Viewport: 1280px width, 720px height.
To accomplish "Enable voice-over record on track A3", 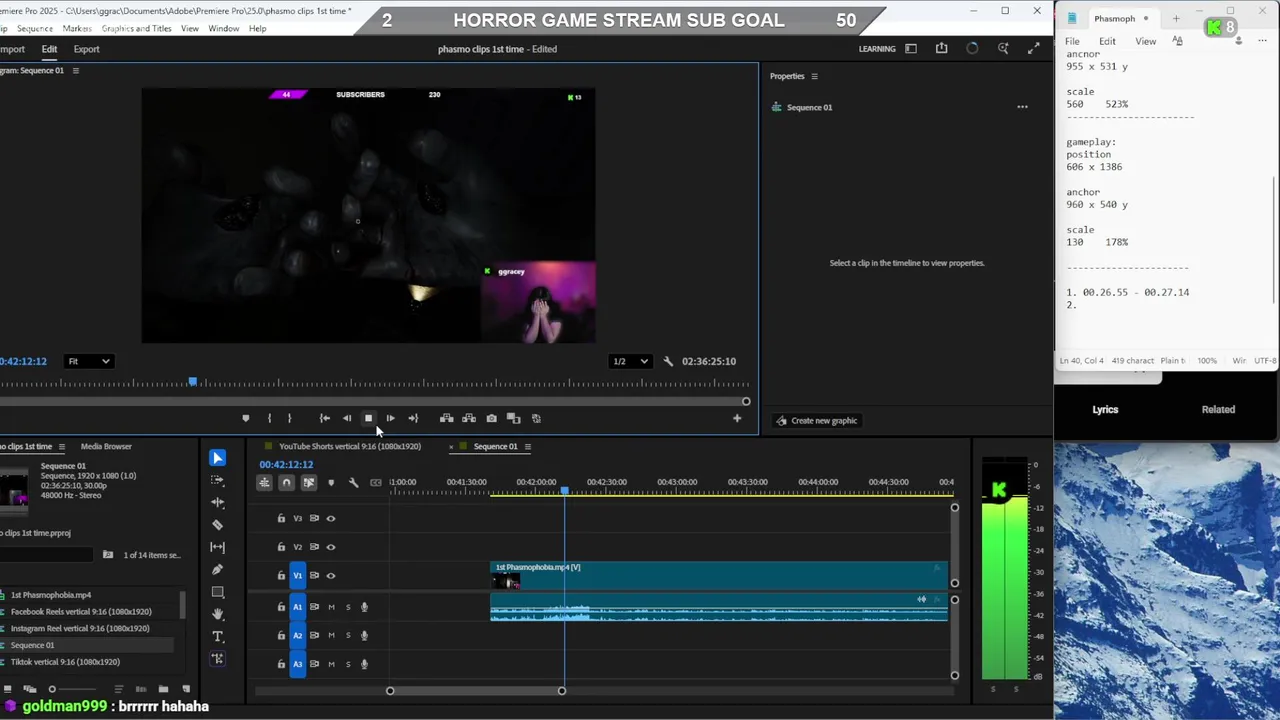I will [364, 664].
